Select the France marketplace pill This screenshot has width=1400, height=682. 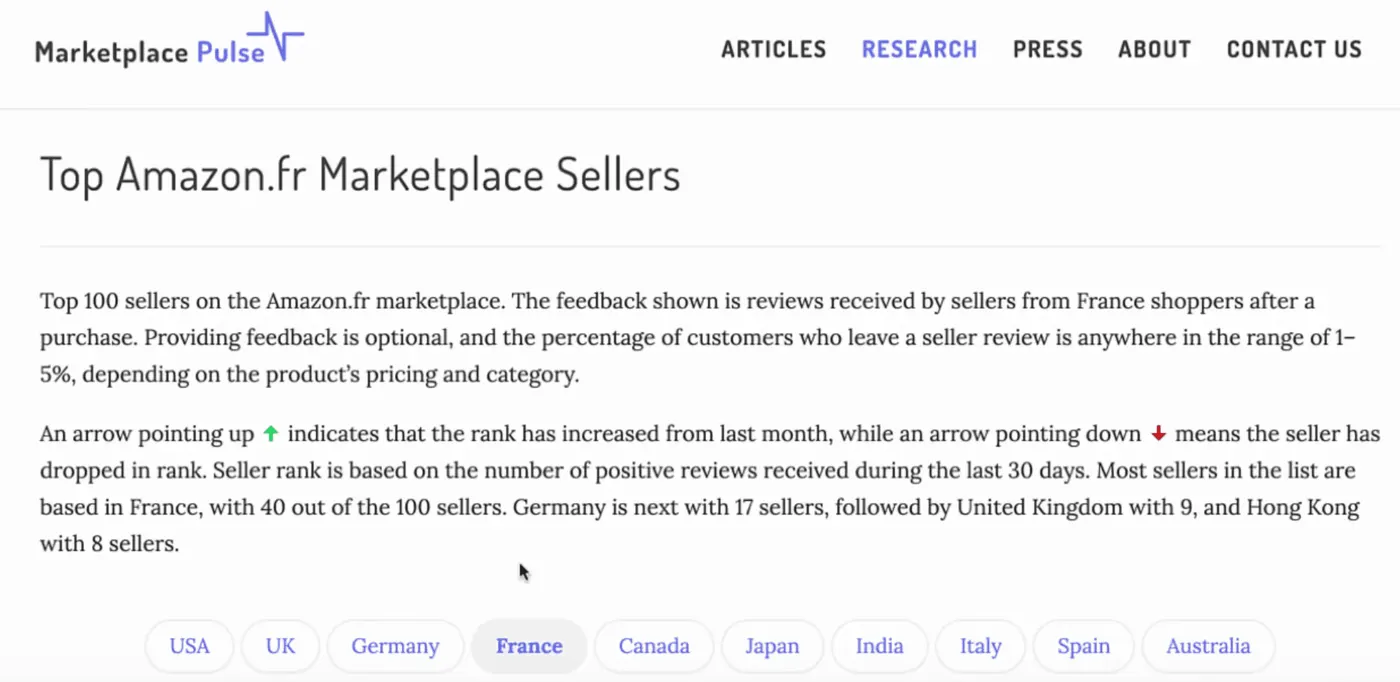[529, 646]
